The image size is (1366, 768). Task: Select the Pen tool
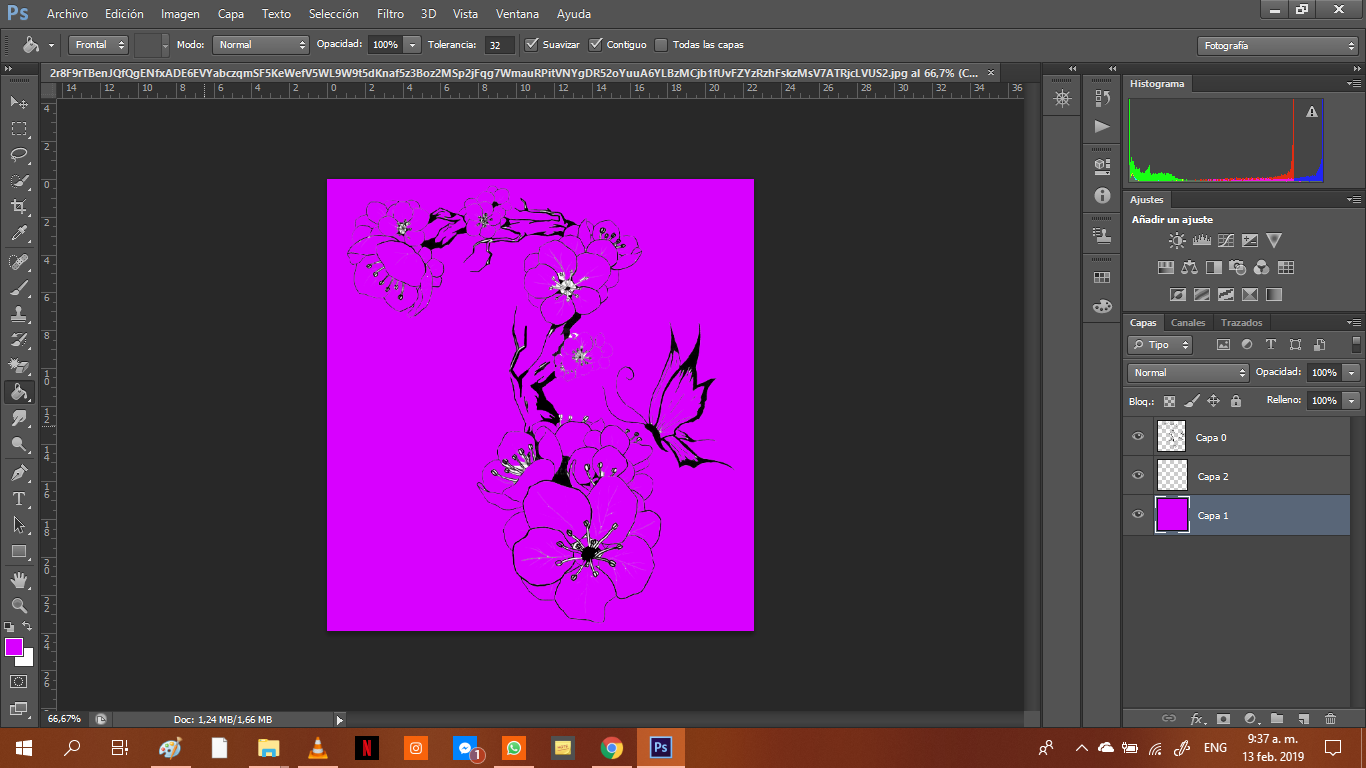point(19,473)
